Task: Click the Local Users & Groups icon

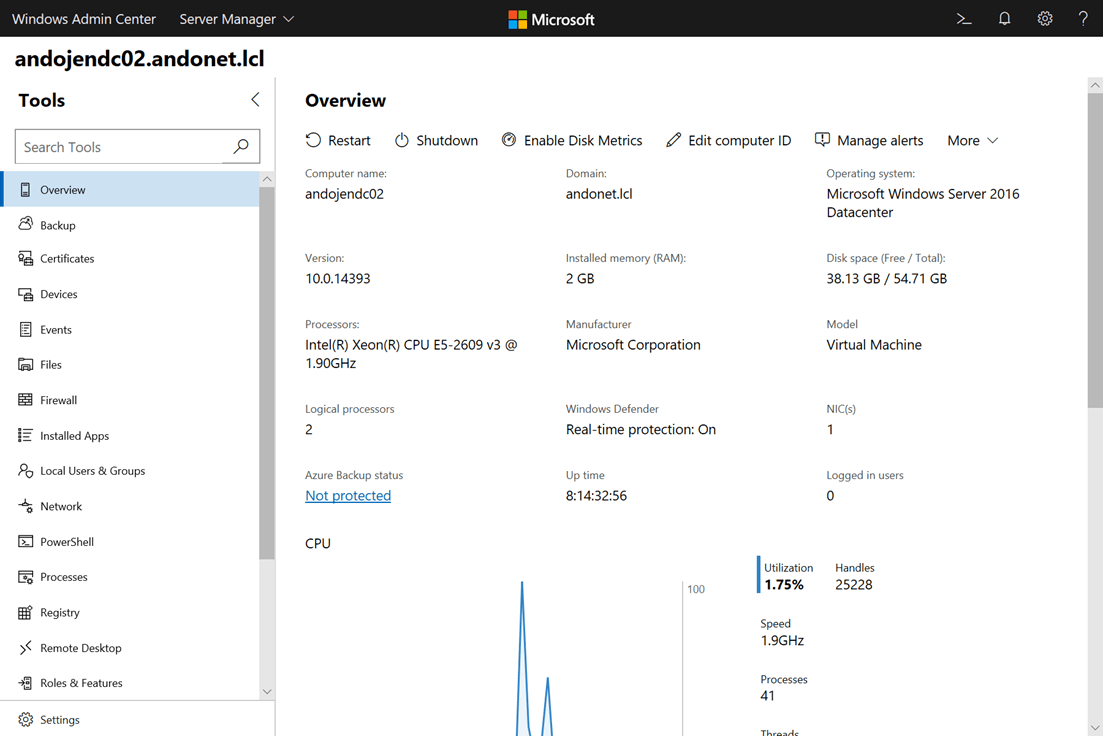Action: 25,471
